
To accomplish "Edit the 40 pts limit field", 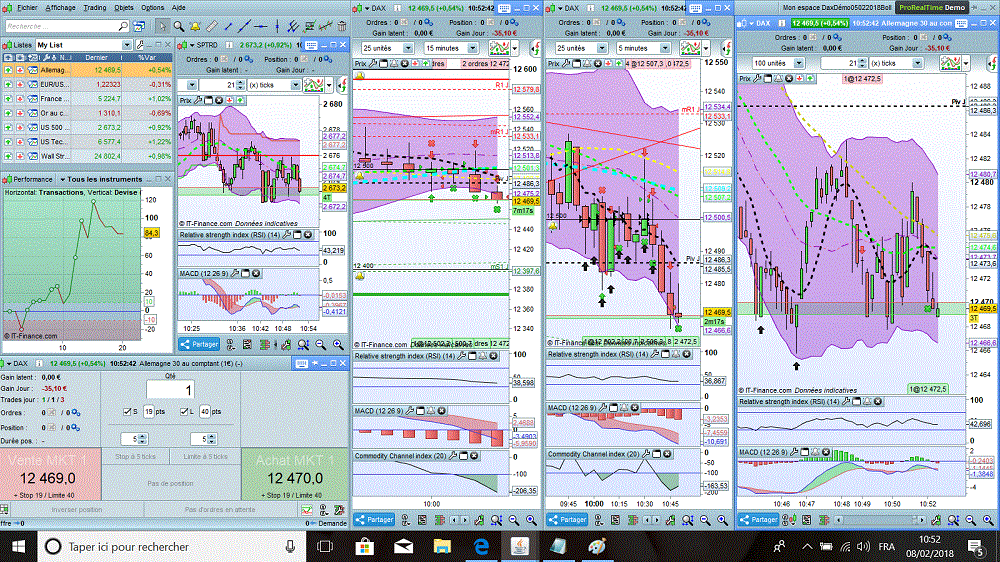I will coord(205,411).
